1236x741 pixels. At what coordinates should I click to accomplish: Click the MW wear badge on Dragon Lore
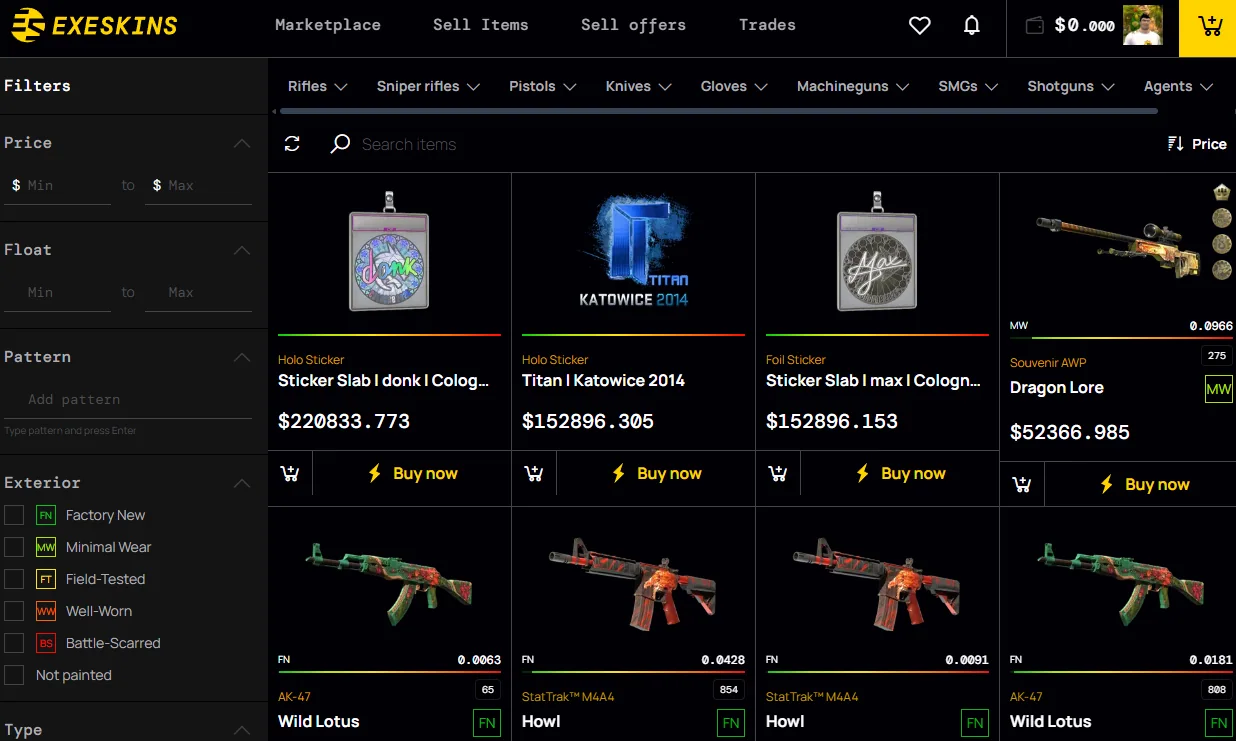point(1219,389)
